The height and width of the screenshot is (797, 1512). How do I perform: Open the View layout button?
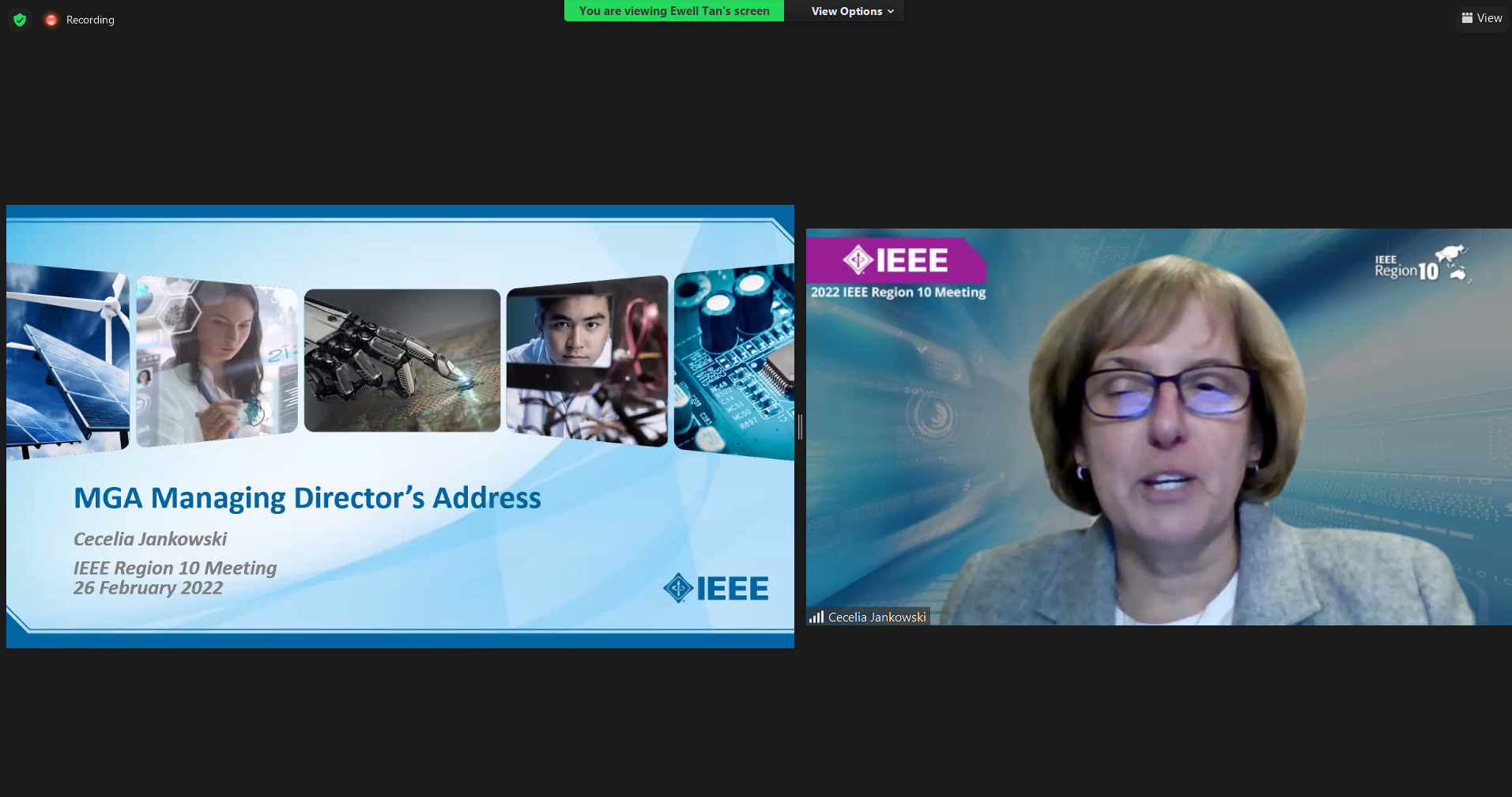(x=1482, y=18)
